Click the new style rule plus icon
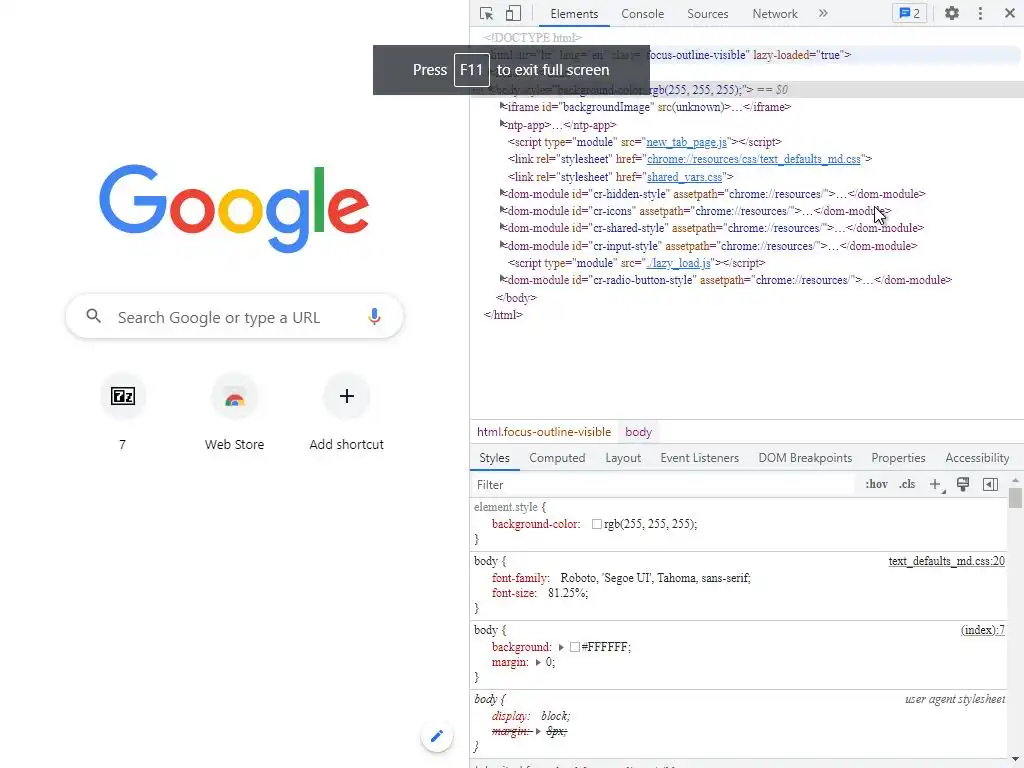Screen dimensions: 1024x768 (936, 485)
